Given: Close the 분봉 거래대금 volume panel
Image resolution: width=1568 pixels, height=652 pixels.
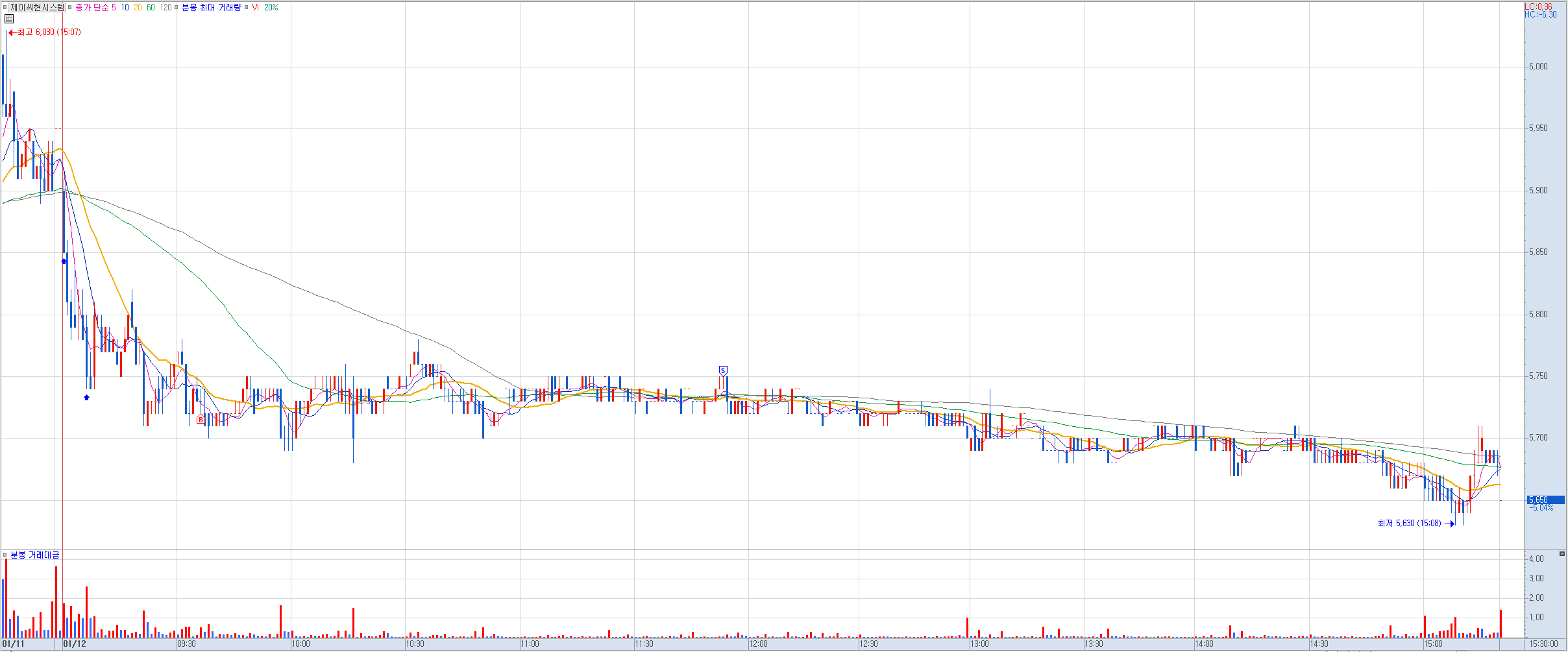Looking at the screenshot, I should click(x=1562, y=553).
